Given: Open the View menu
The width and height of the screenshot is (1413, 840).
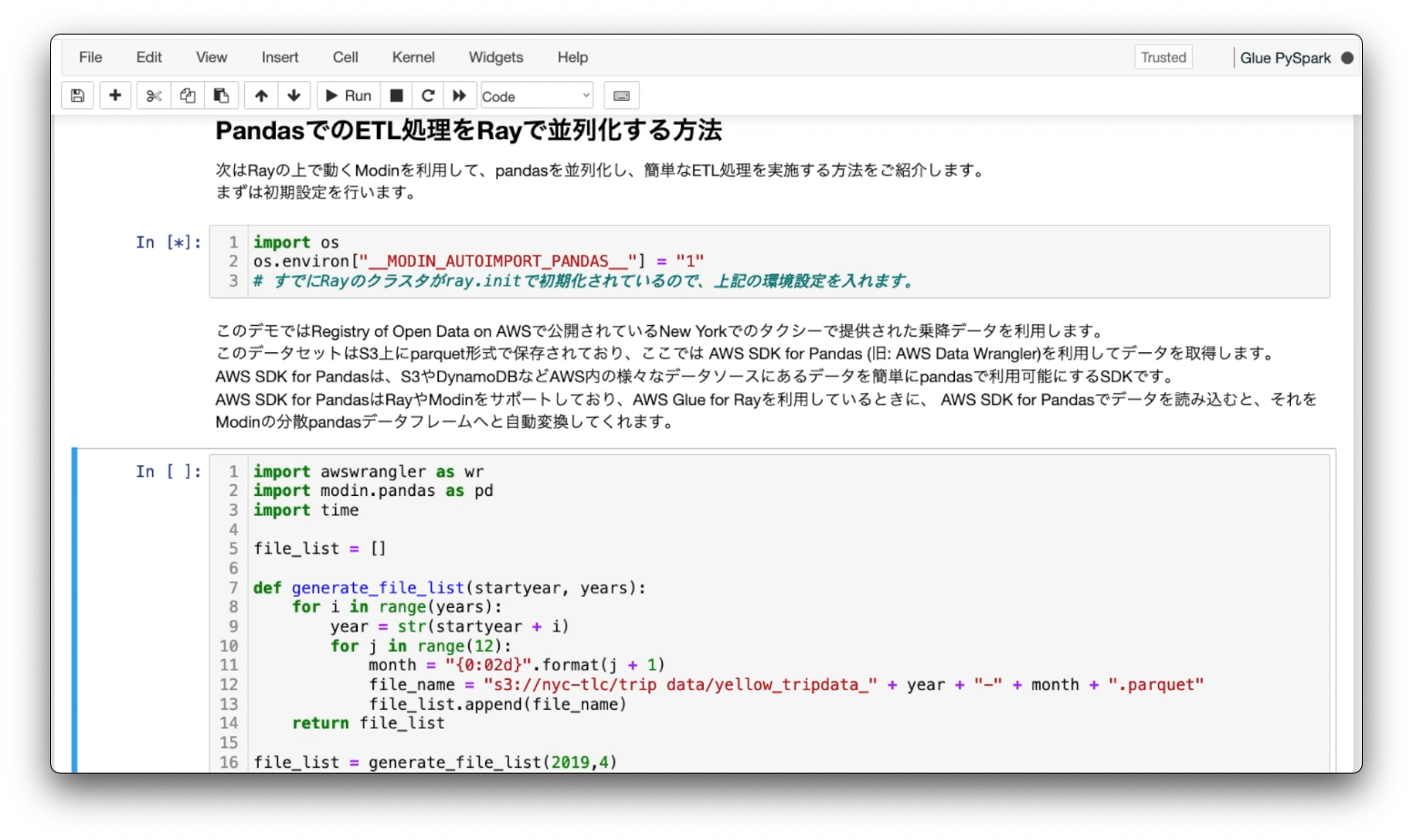Looking at the screenshot, I should 211,57.
